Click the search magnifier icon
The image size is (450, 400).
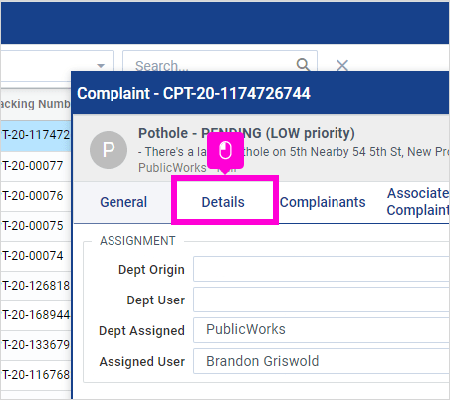point(303,64)
